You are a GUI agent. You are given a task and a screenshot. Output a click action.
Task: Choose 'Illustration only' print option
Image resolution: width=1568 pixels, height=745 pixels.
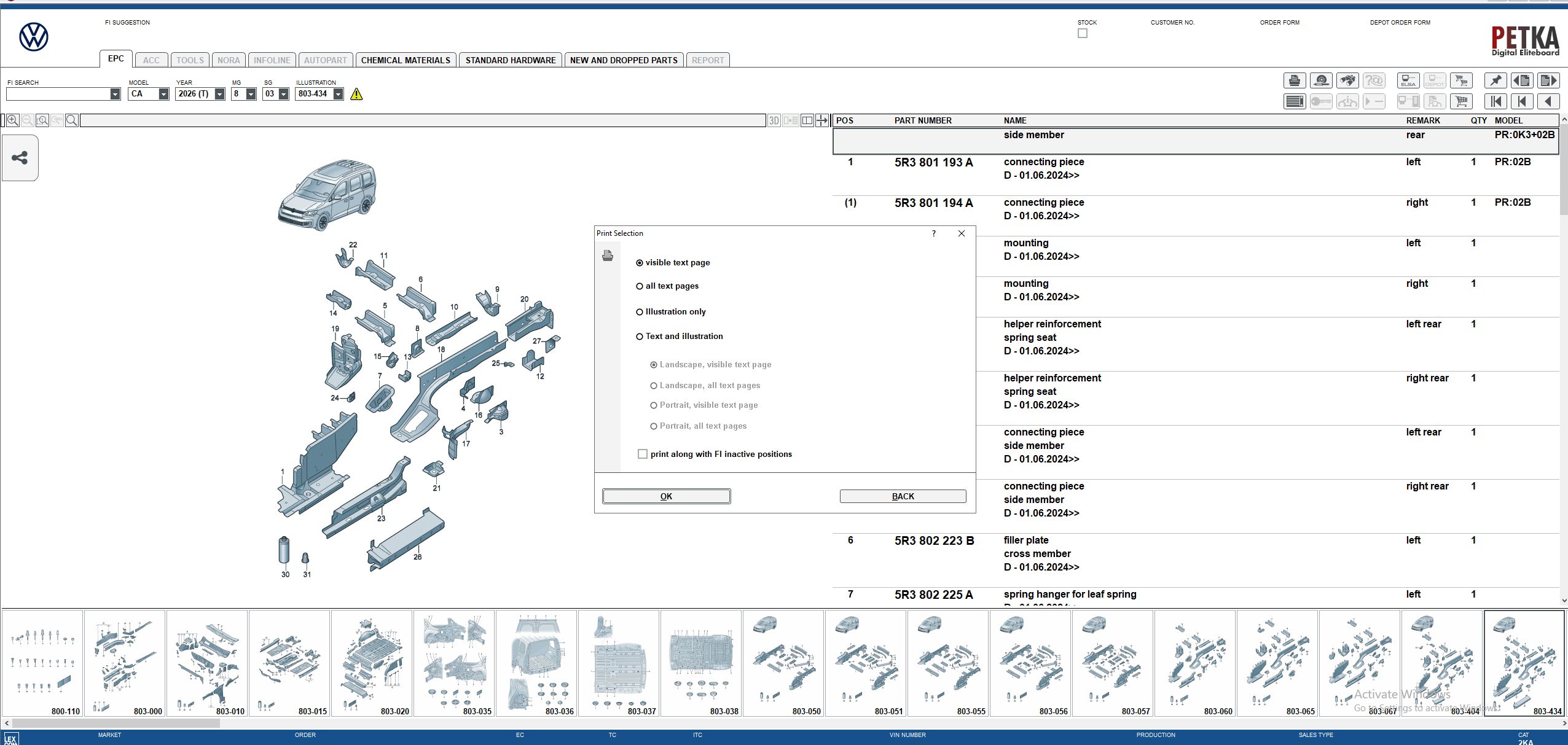(x=640, y=312)
